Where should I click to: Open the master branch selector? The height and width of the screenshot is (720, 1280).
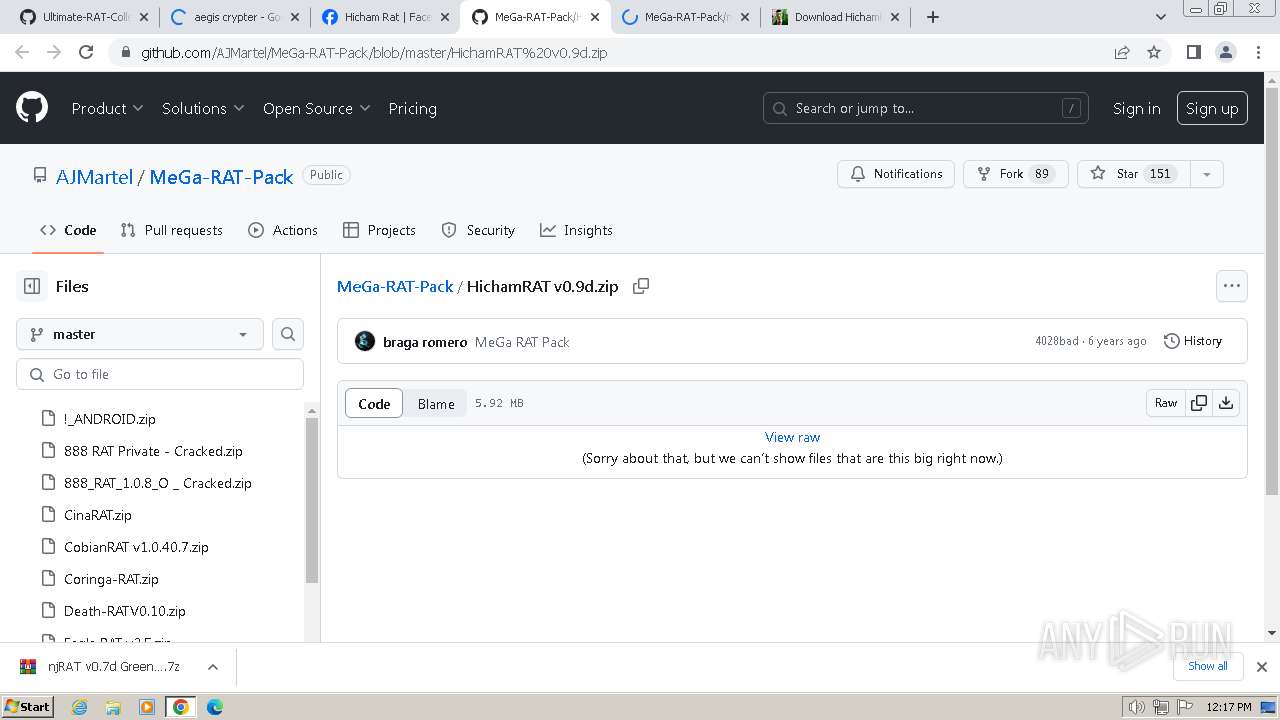(x=140, y=334)
